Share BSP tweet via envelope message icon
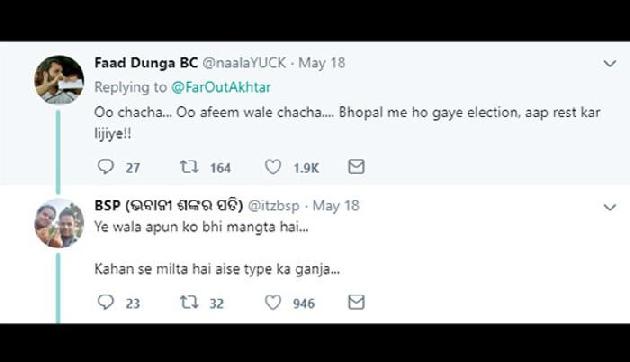630x362 pixels. [x=356, y=302]
